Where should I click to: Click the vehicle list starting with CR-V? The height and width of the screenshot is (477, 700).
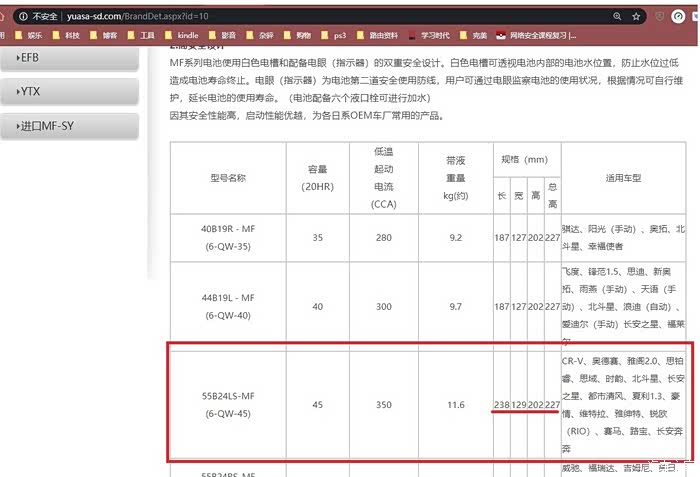point(623,405)
